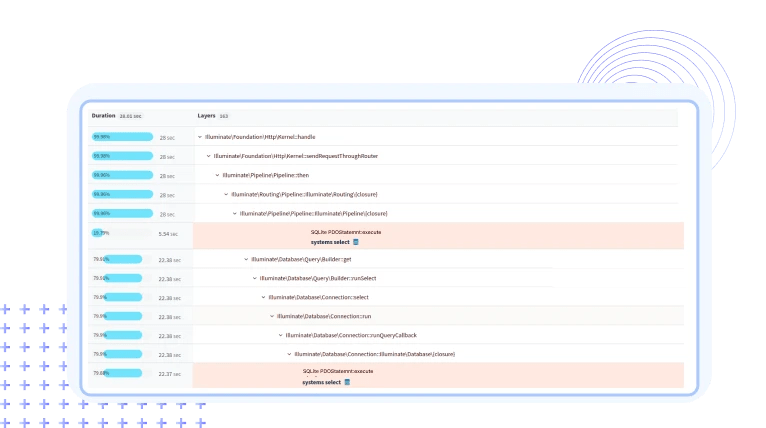Select the sendRequestThroughRouter layer name
Viewport: 766px width, 428px height.
(x=296, y=156)
